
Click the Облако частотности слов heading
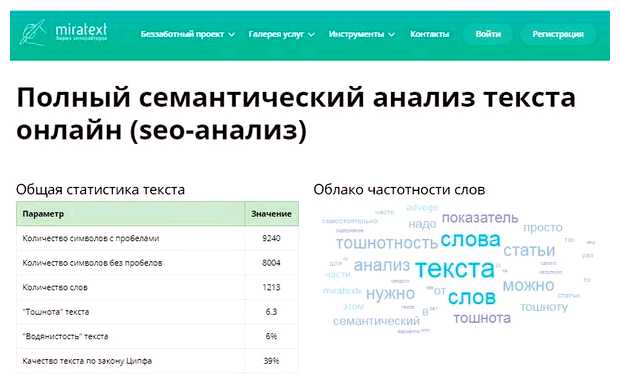[x=399, y=189]
